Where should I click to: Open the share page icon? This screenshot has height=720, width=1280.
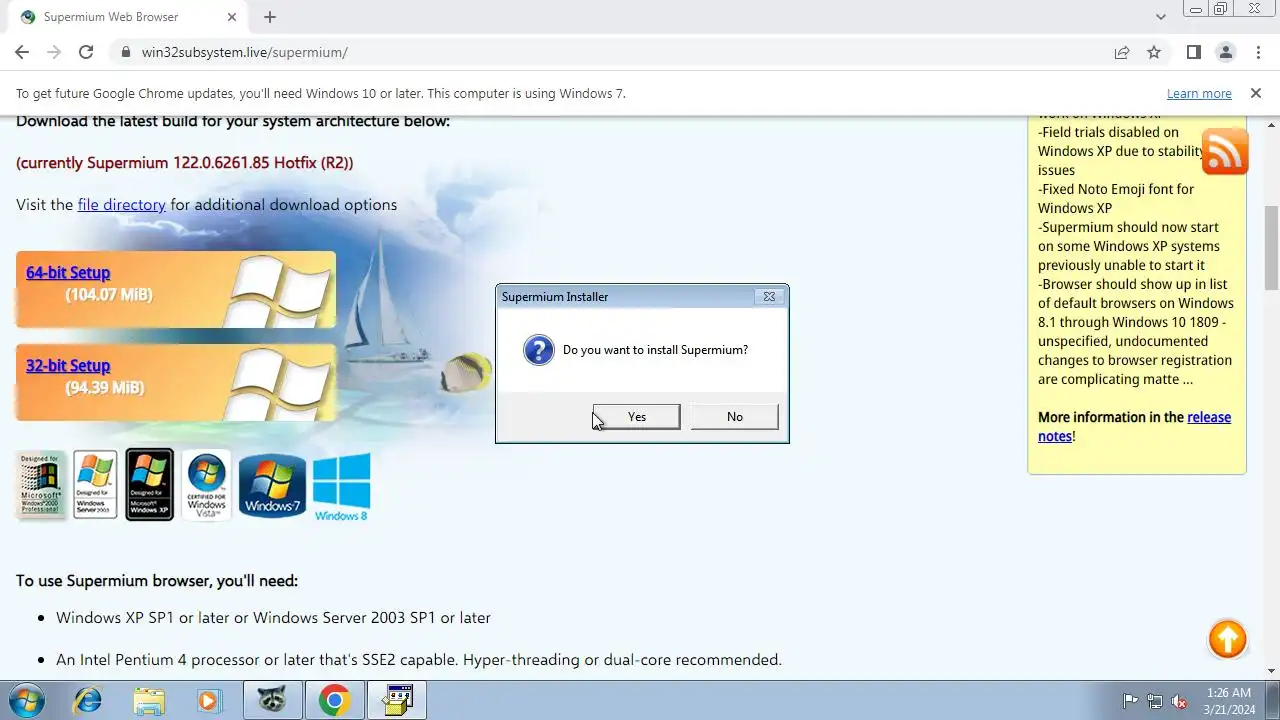coord(1122,52)
